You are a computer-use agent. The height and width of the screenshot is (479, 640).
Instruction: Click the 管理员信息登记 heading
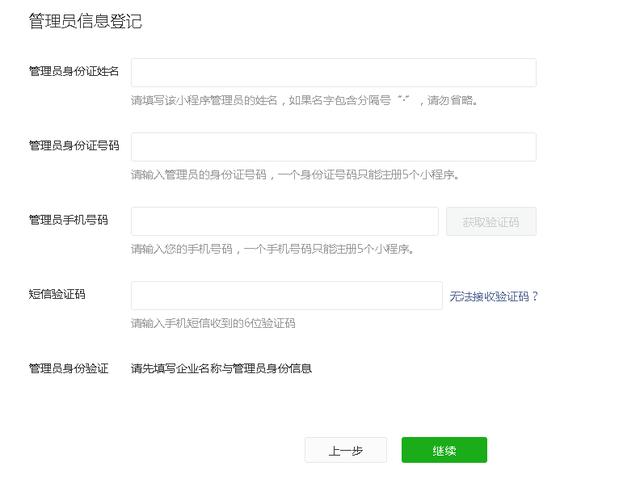(85, 21)
